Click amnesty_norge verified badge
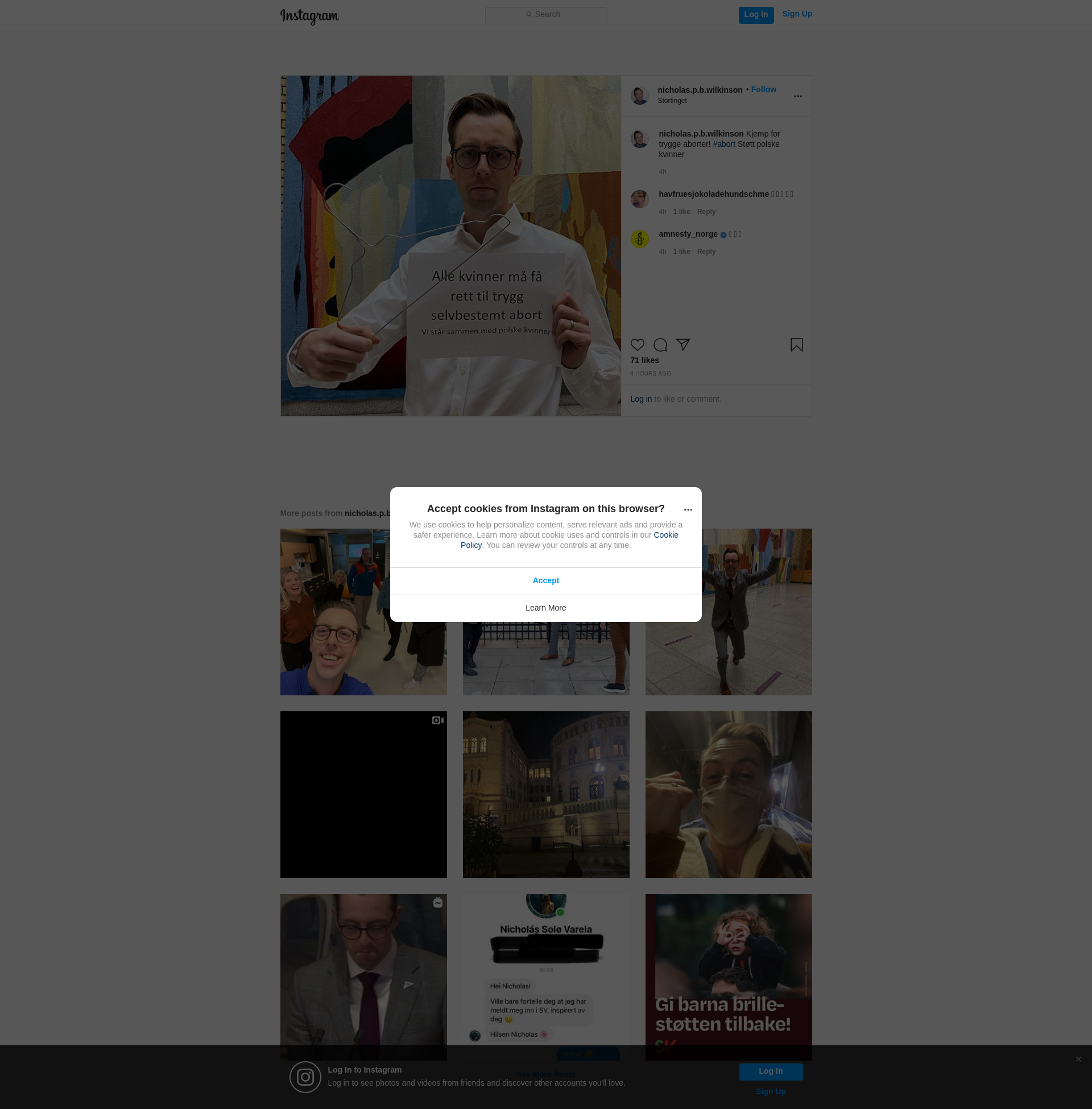Viewport: 1092px width, 1109px height. click(x=723, y=234)
